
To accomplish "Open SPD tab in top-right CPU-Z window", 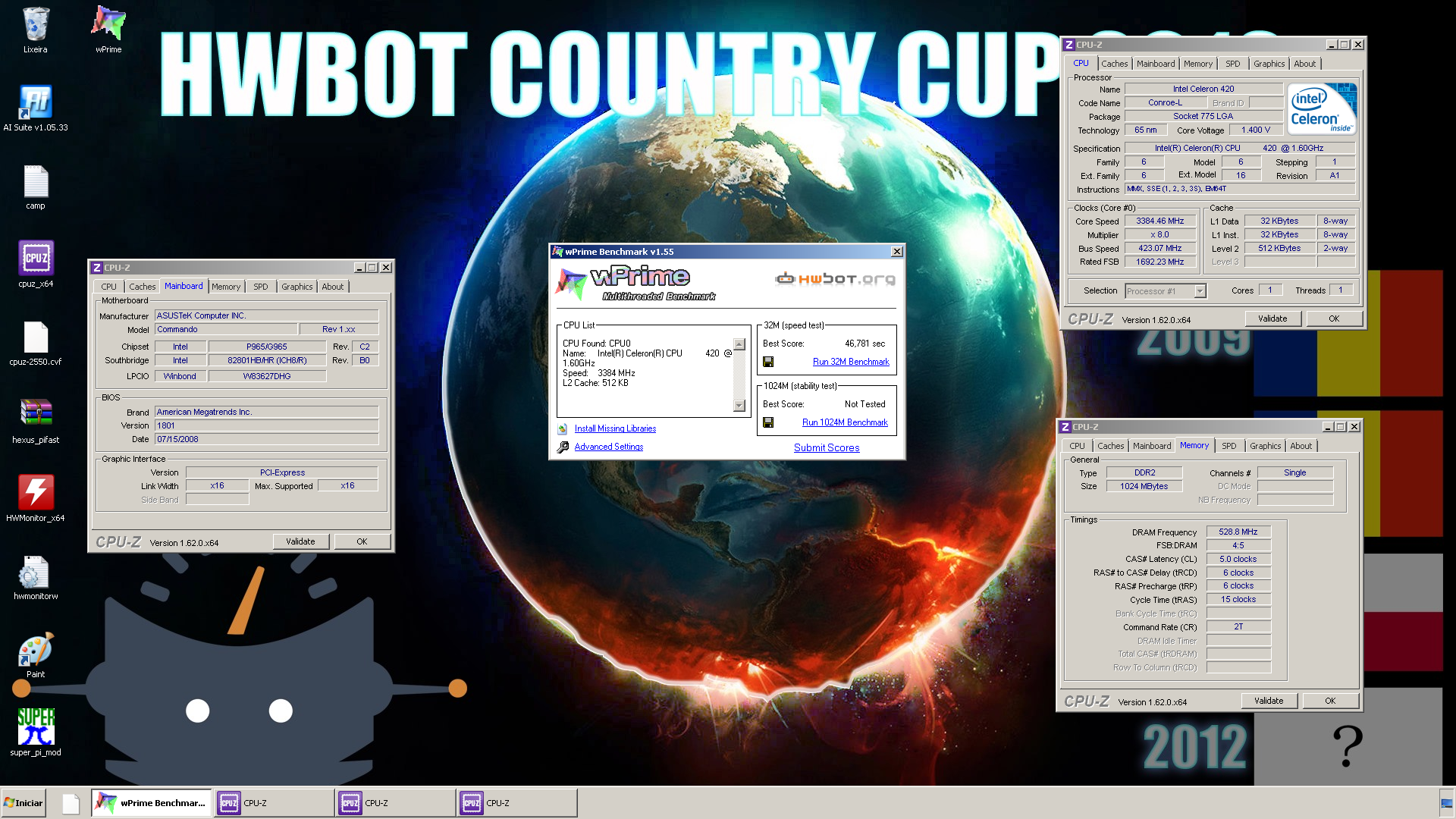I will click(1232, 64).
